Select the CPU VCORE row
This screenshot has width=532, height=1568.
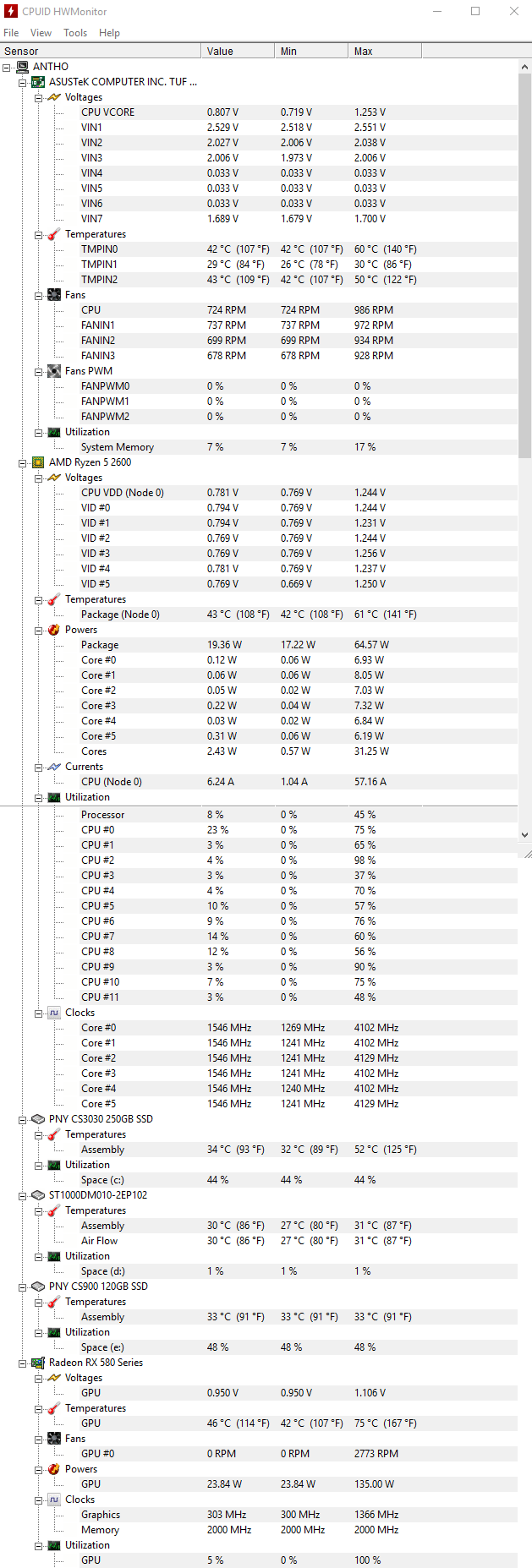[x=107, y=112]
